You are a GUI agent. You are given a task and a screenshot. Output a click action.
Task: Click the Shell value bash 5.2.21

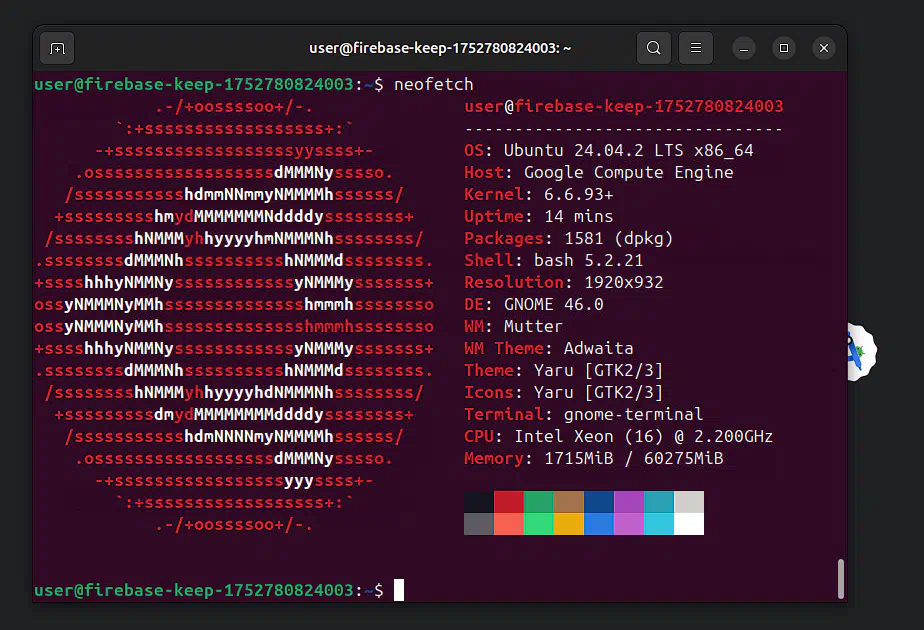[589, 260]
